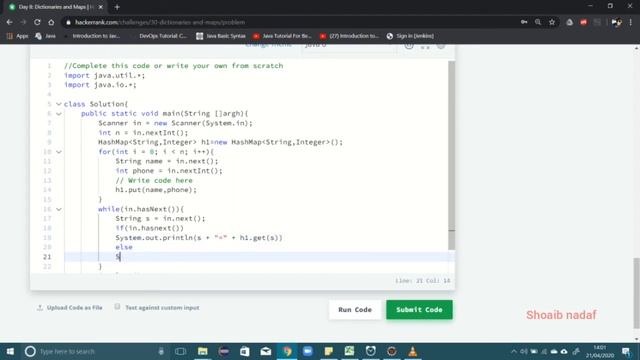The width and height of the screenshot is (640, 360).
Task: Click the saved password key icon
Action: pos(524,22)
